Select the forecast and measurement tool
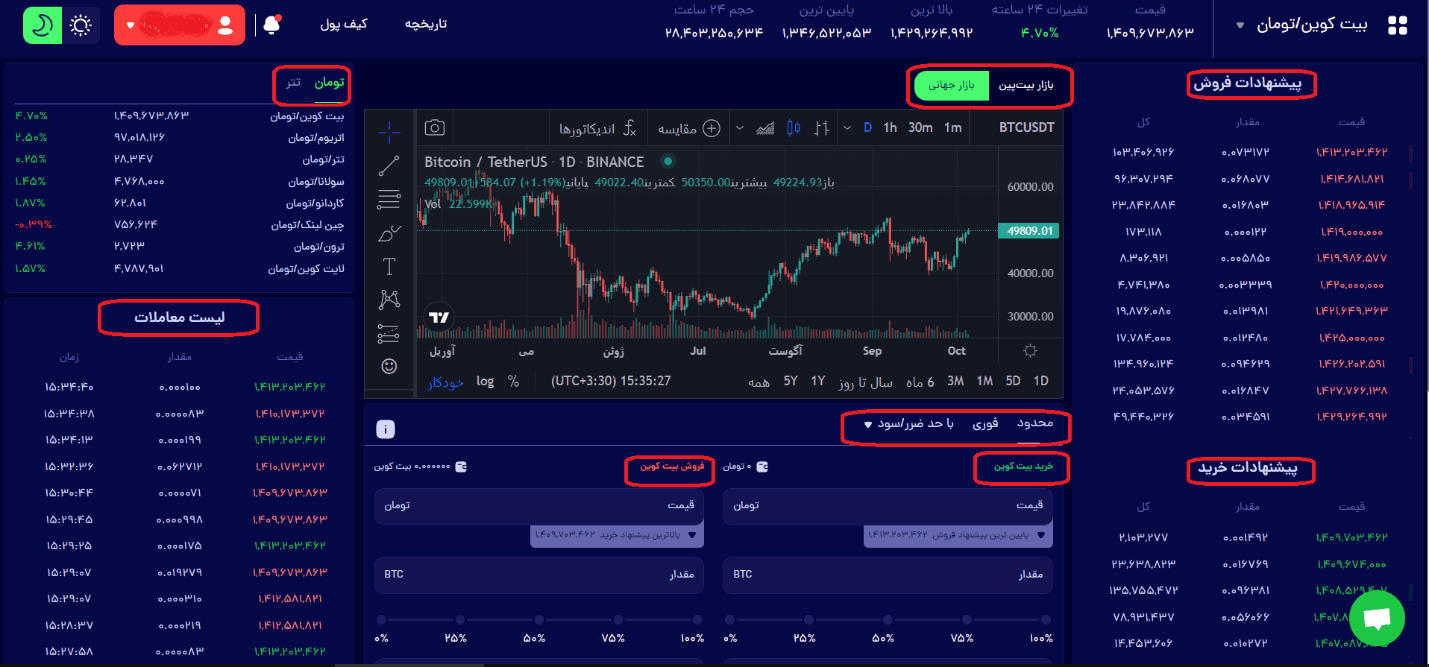1429x667 pixels. point(389,334)
